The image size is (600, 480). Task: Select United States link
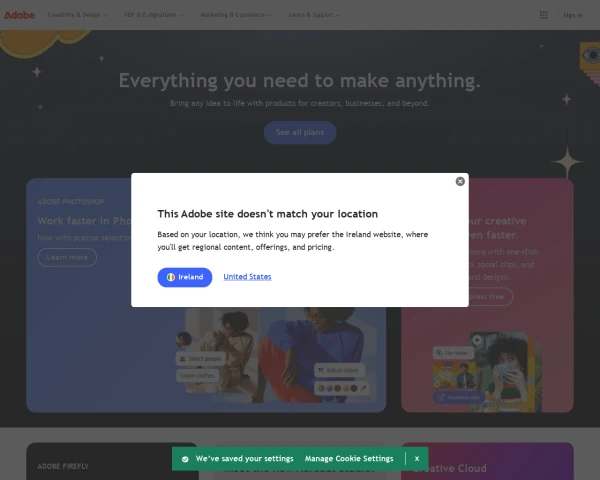point(247,277)
